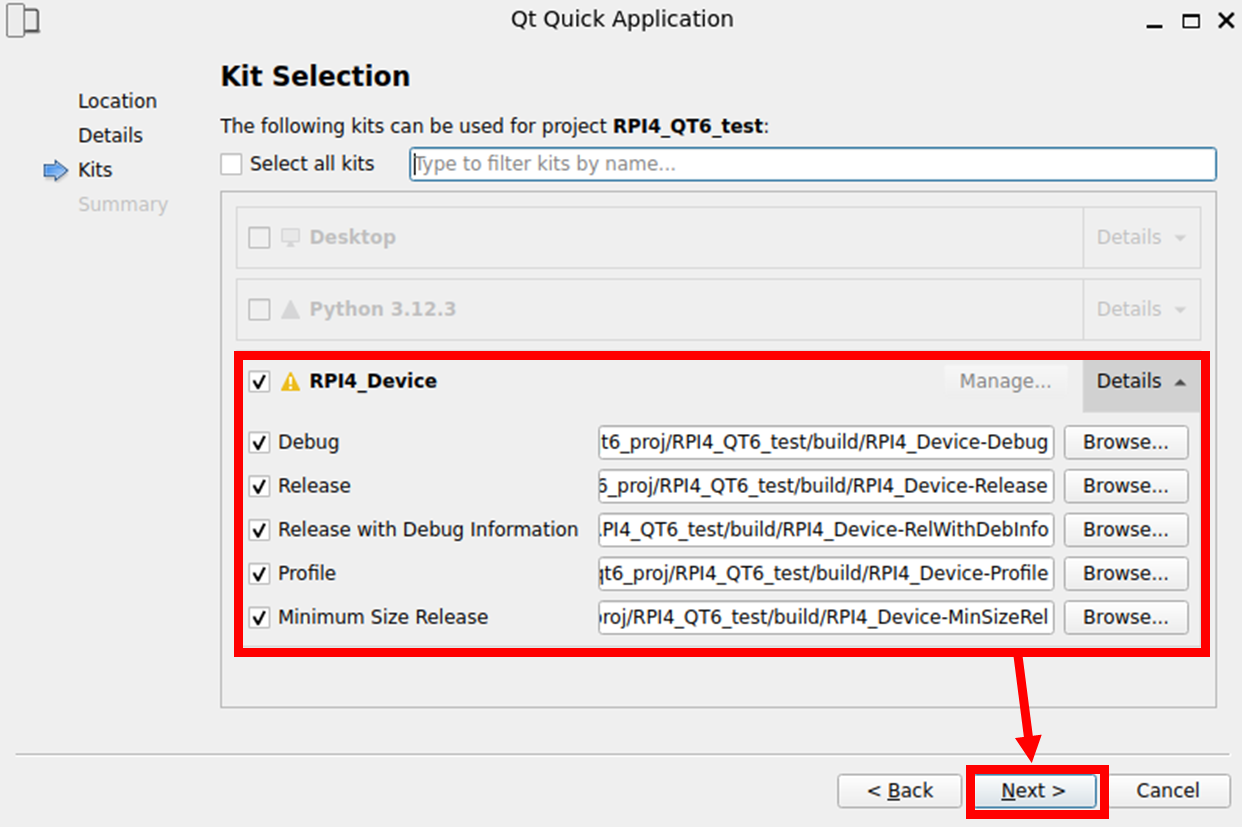The image size is (1242, 827).
Task: Click the Profile build path field
Action: point(826,574)
